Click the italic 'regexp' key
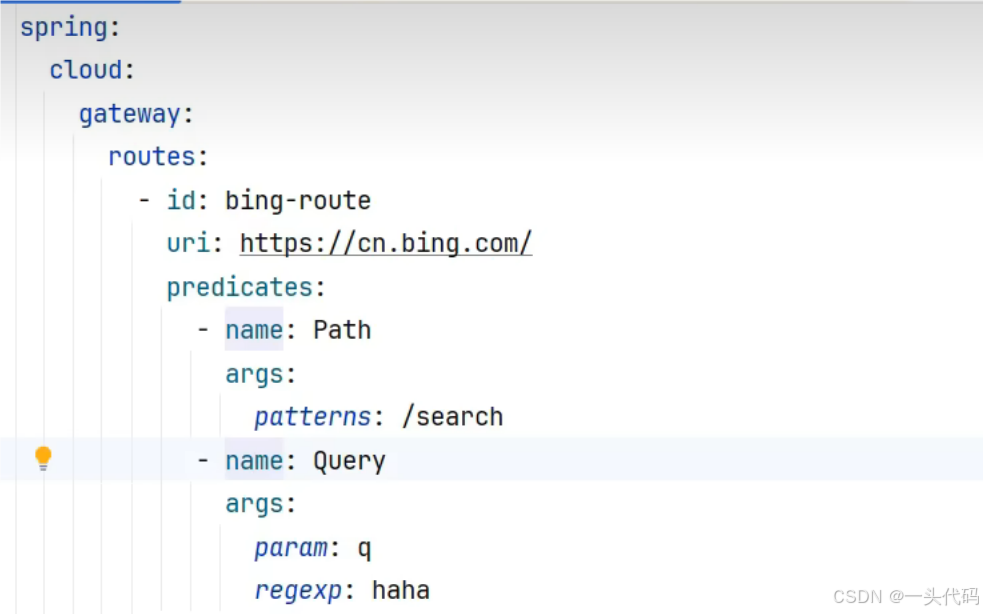Viewport: 983px width, 614px height. pos(298,591)
